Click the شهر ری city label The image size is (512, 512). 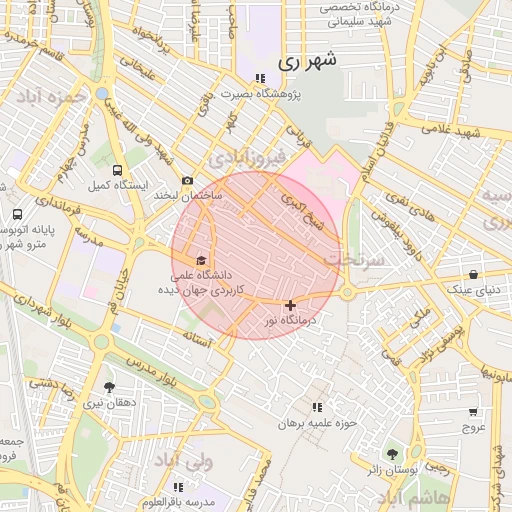(307, 61)
